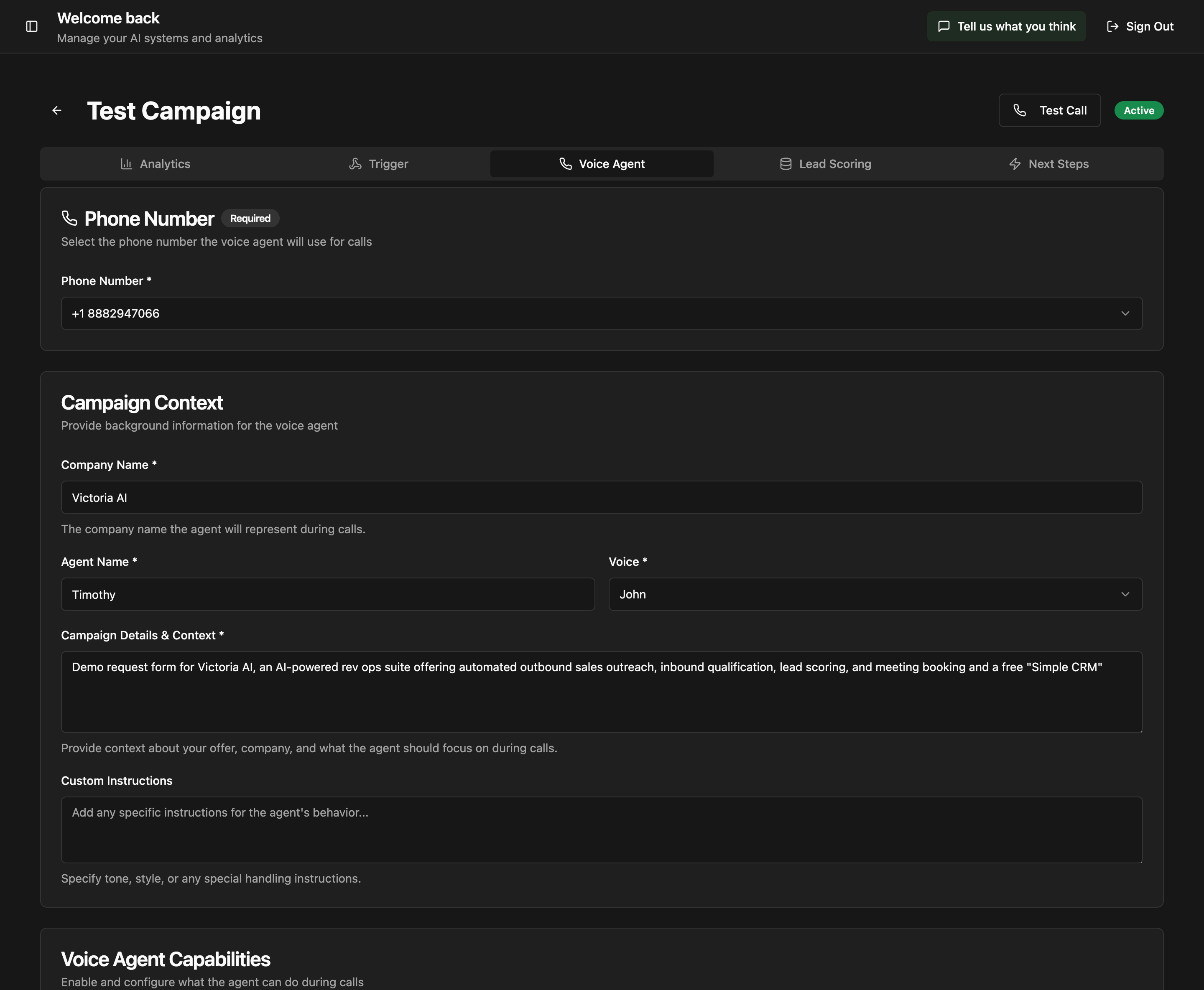Switch to the Voice Agent tab
1204x990 pixels.
tap(602, 164)
